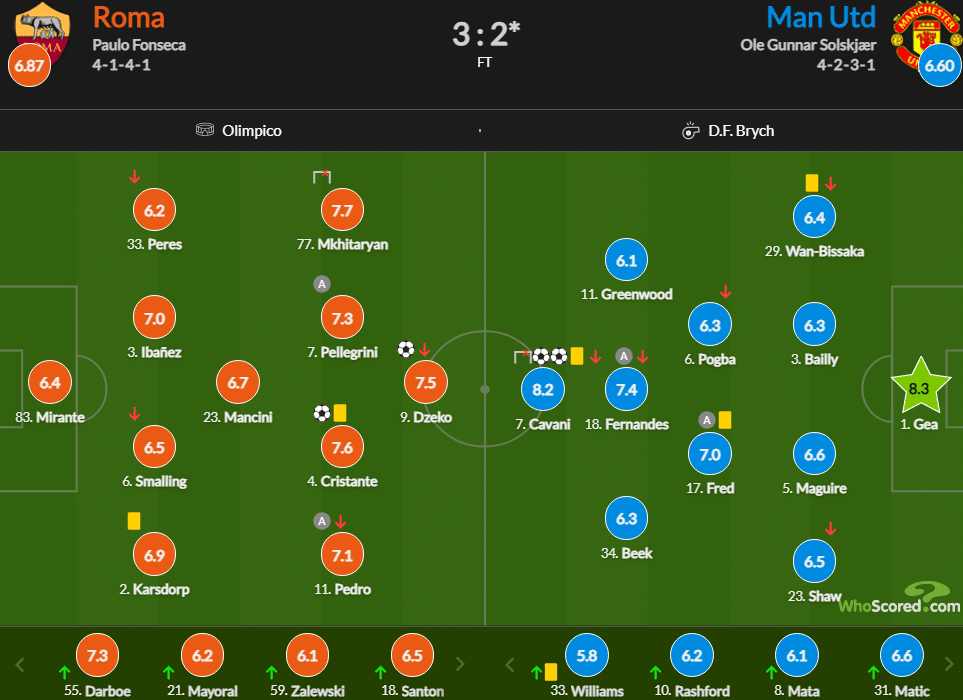The width and height of the screenshot is (963, 700).
Task: Click Karsdorp's yellow card icon
Action: (x=134, y=521)
